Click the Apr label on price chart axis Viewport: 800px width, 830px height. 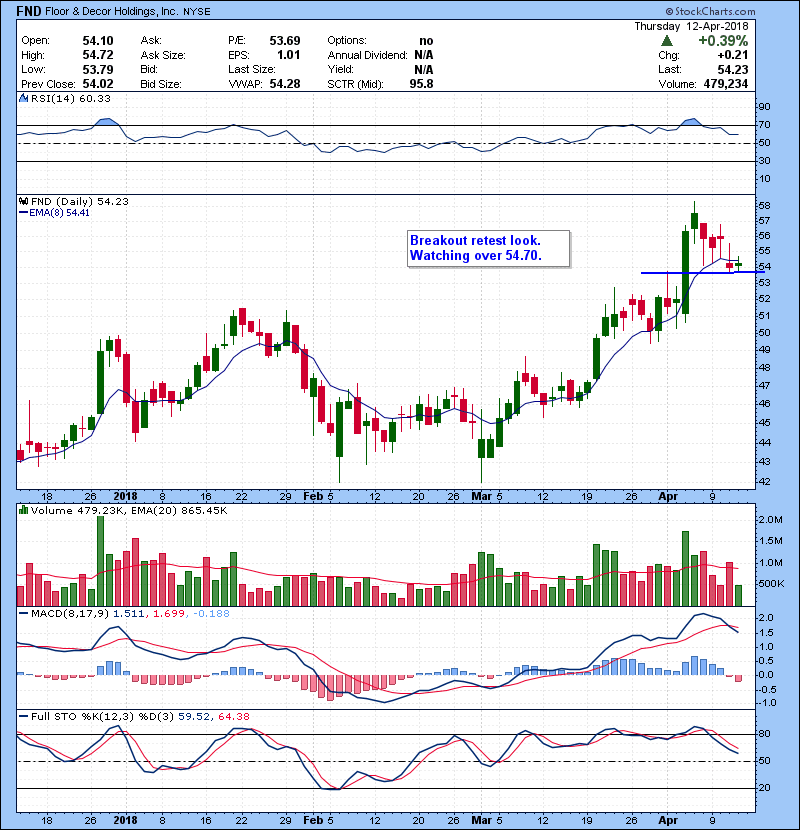[668, 497]
